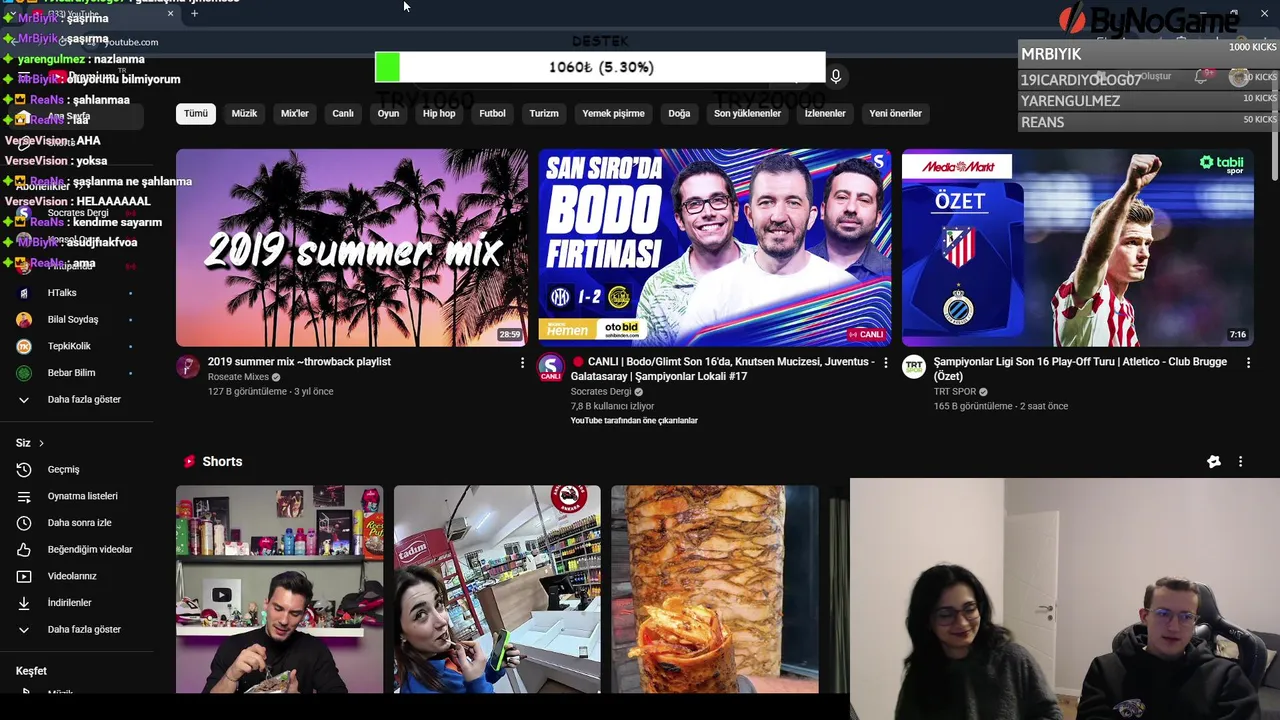Open 2019 summer mix ~throwback playlist title
Screen dimensions: 1280x720
click(299, 362)
